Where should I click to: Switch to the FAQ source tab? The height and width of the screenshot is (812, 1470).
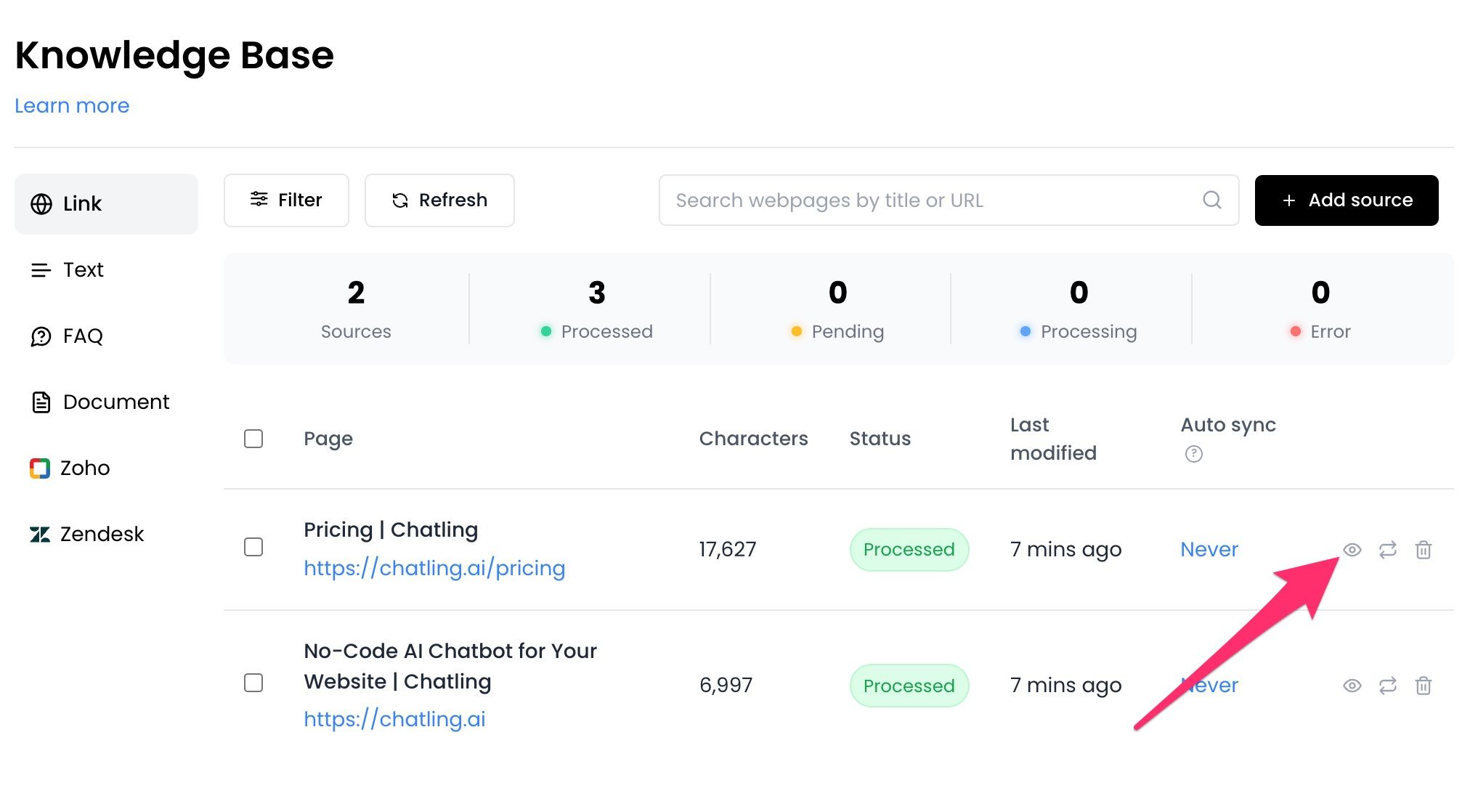pos(83,336)
